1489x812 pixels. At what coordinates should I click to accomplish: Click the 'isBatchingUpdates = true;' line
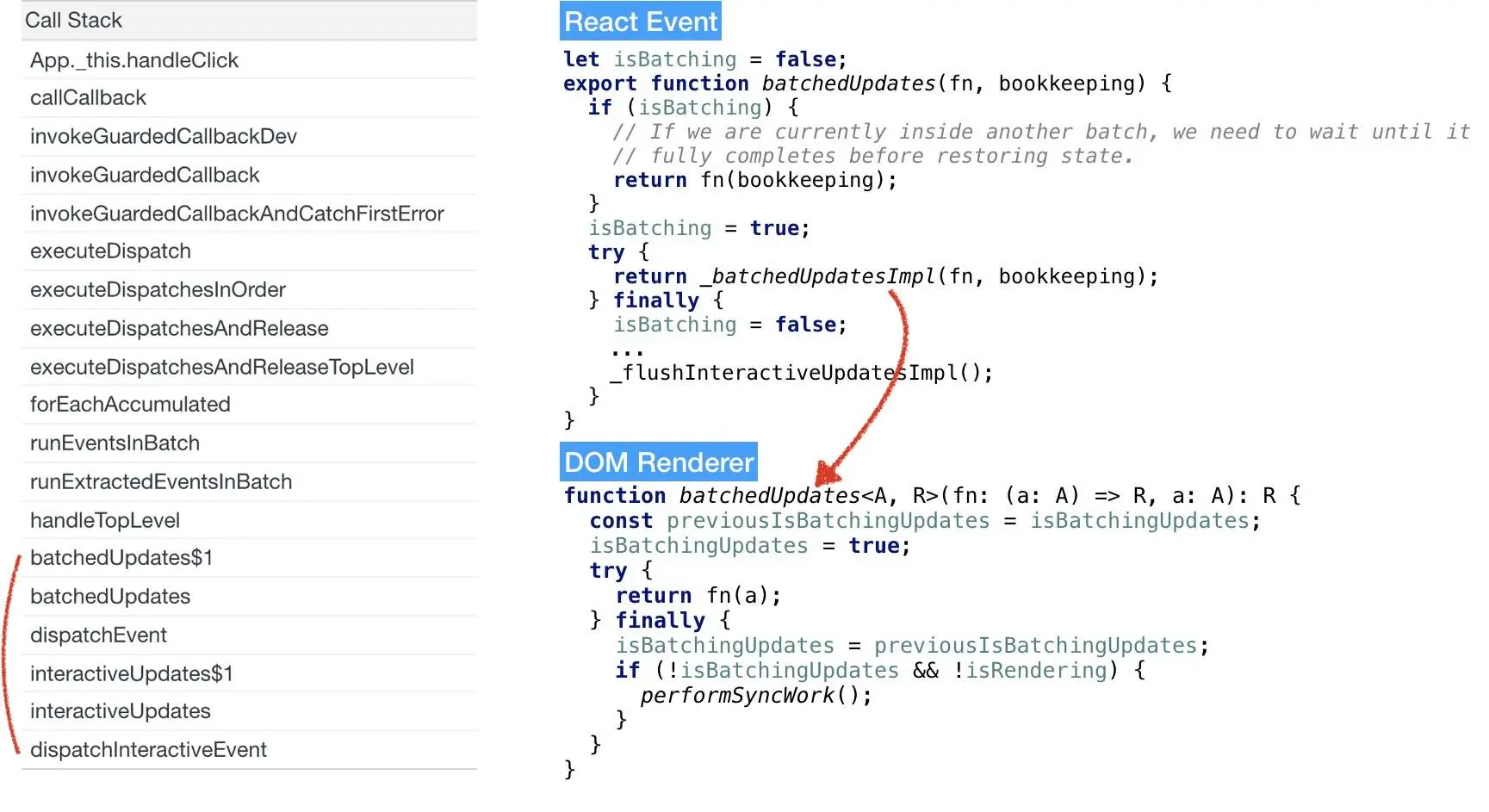(750, 546)
